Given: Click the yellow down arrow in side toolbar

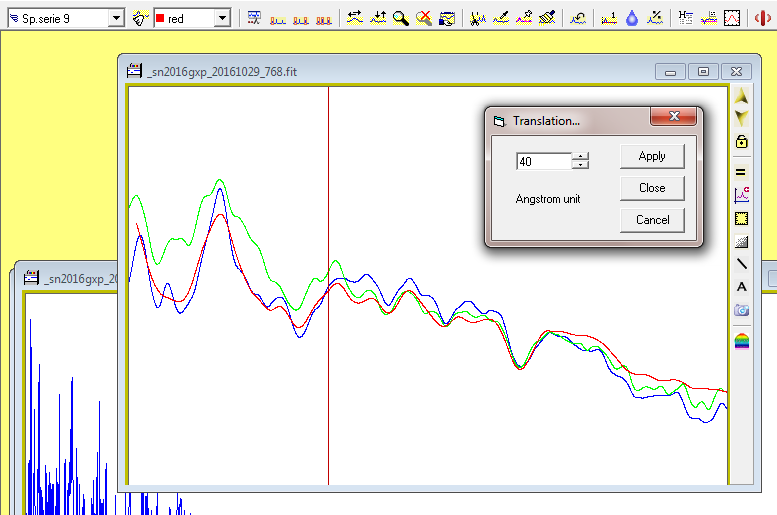Looking at the screenshot, I should (741, 118).
